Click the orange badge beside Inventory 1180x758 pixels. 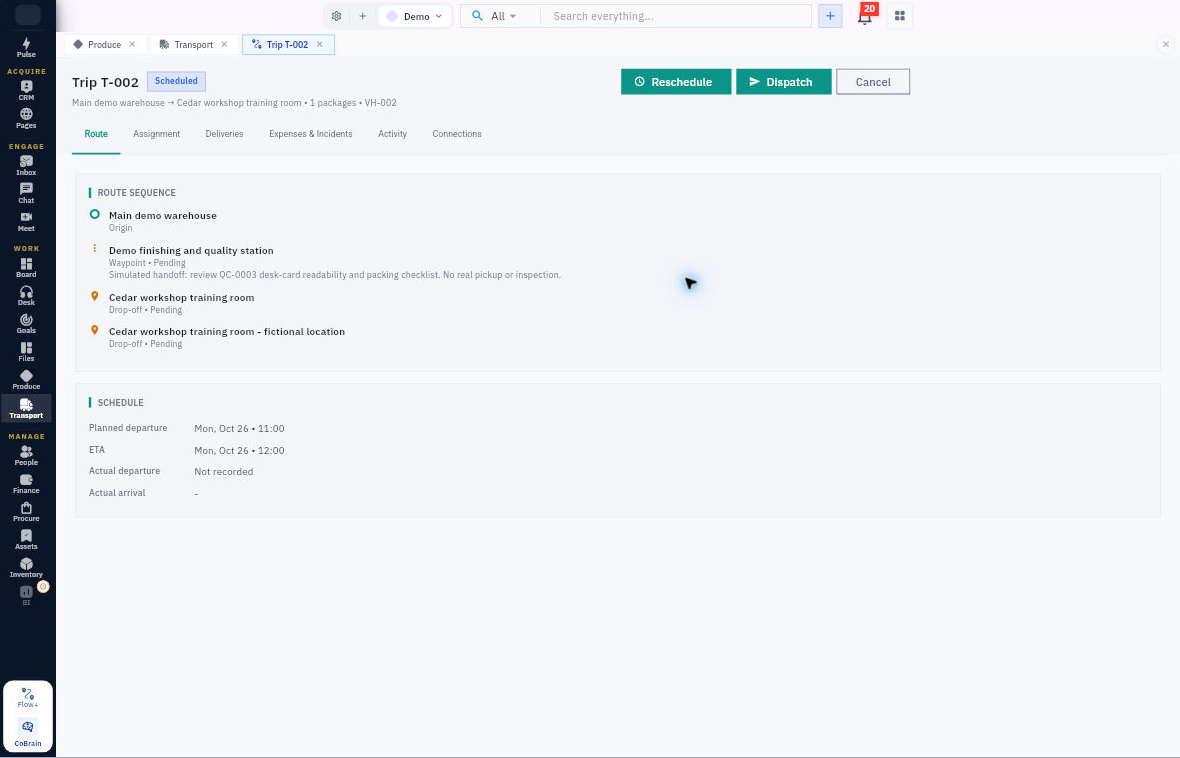point(44,586)
